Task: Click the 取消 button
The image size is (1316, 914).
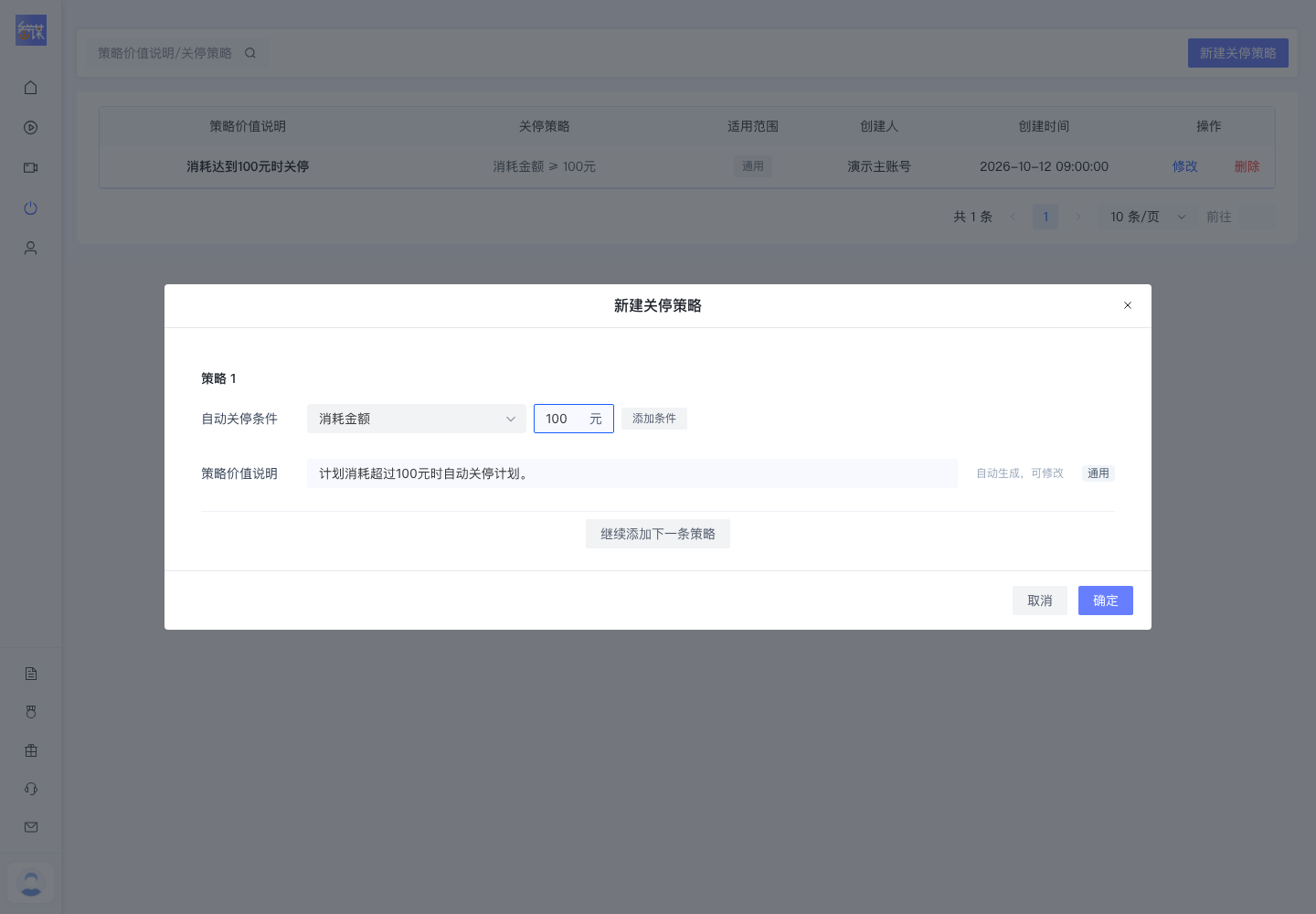Action: 1040,600
